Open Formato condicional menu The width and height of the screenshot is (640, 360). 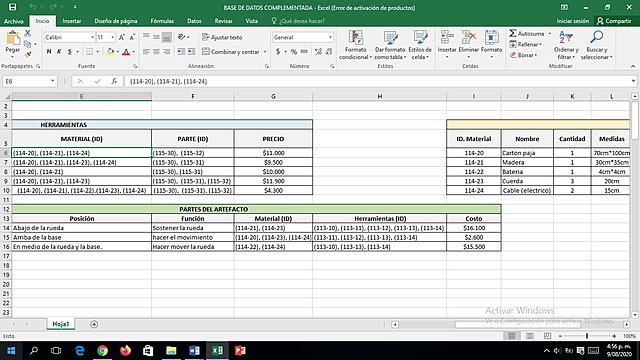[x=356, y=45]
